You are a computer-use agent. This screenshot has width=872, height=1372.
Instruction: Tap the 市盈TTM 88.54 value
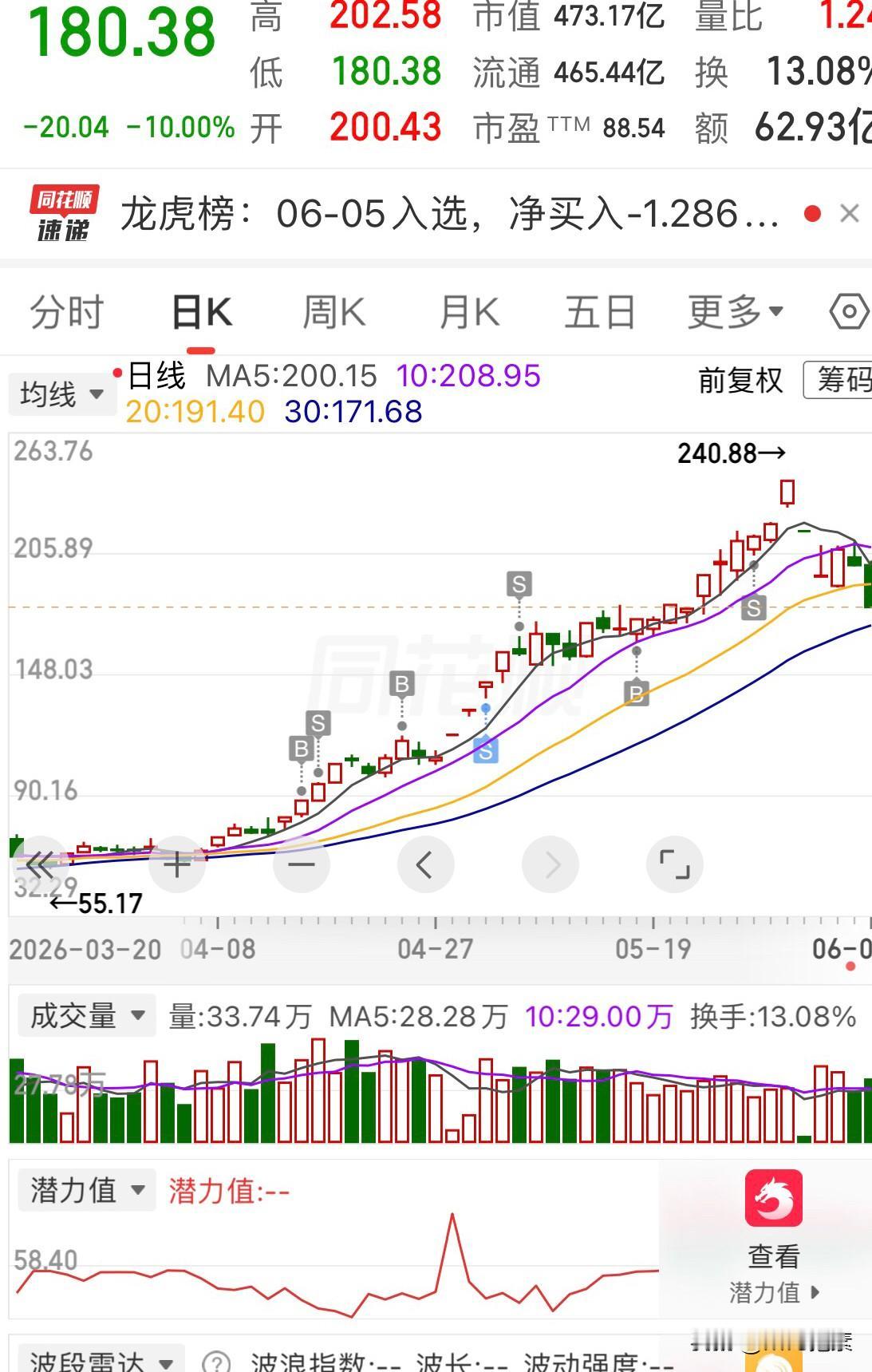569,128
